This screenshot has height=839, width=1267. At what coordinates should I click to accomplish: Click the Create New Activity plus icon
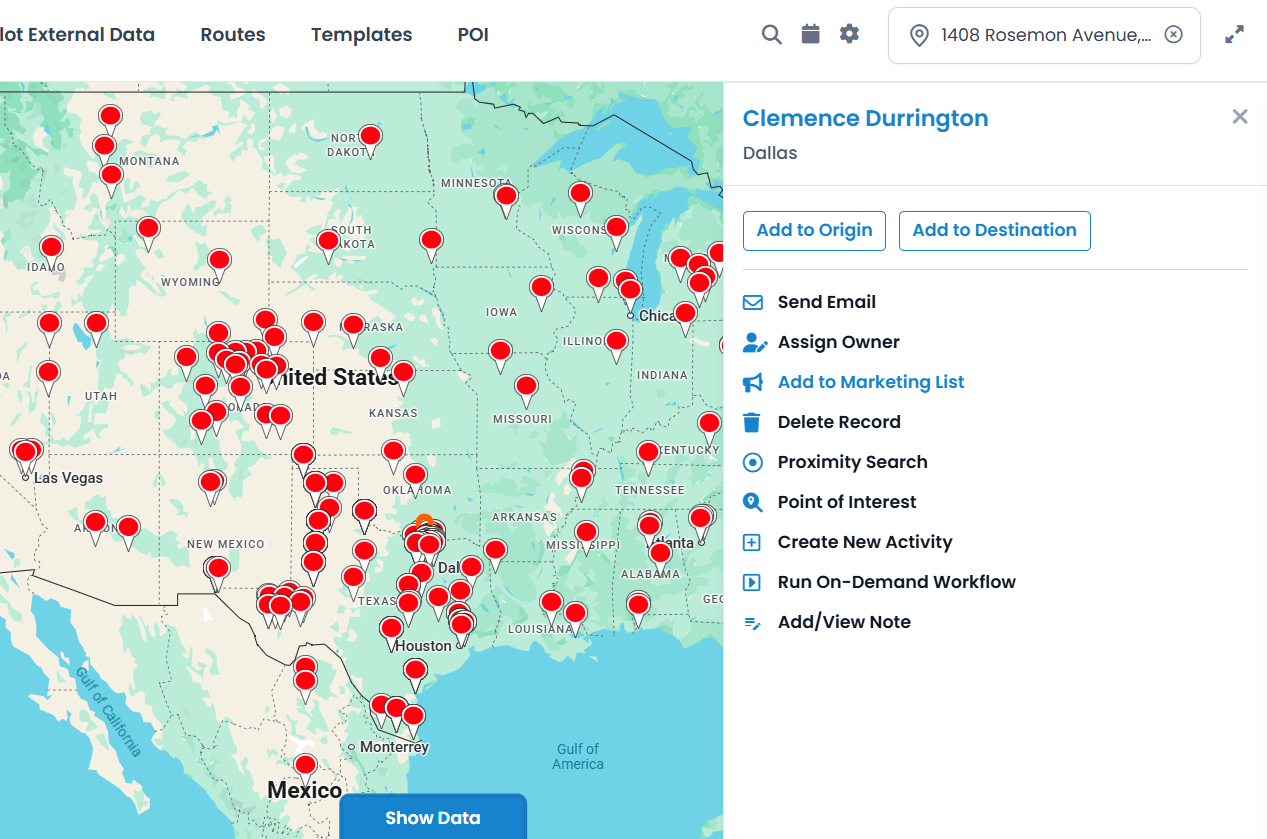753,542
